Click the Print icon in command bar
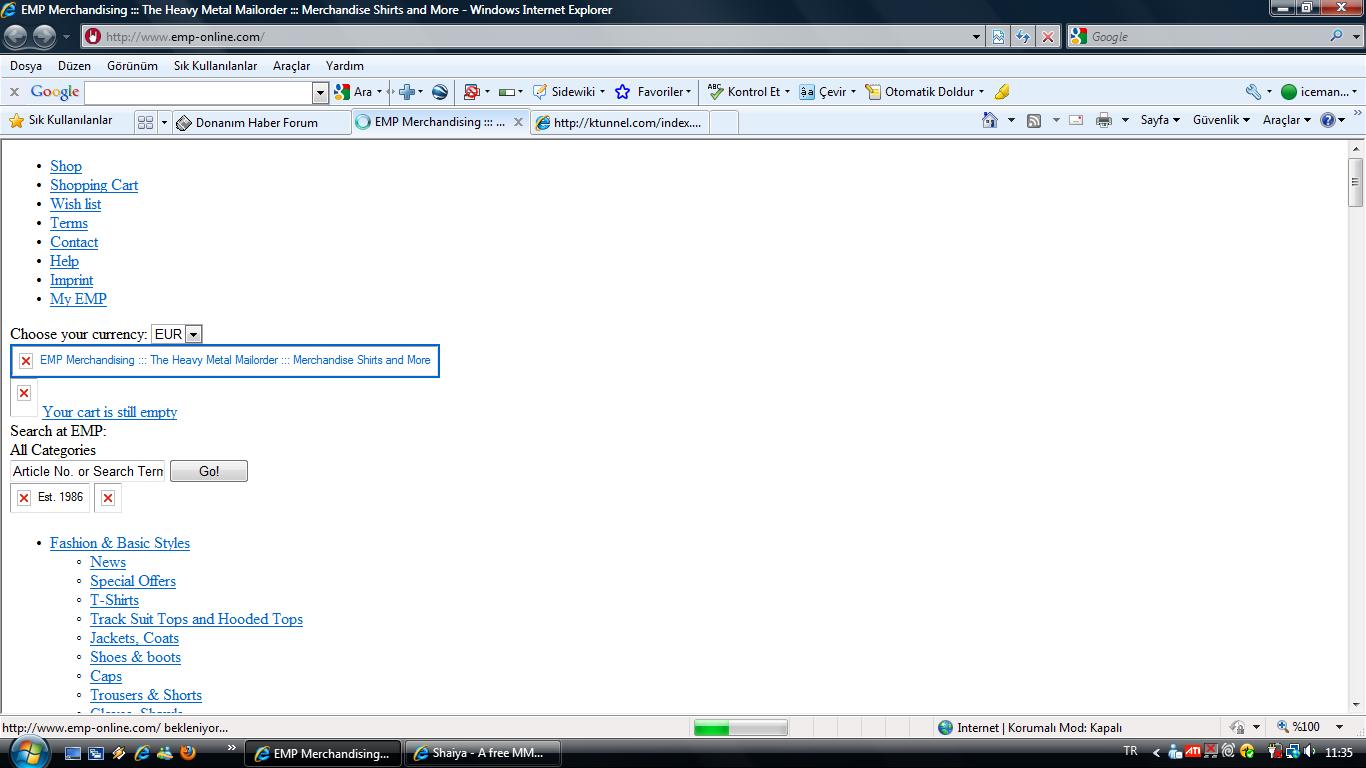This screenshot has height=768, width=1366. click(1104, 121)
